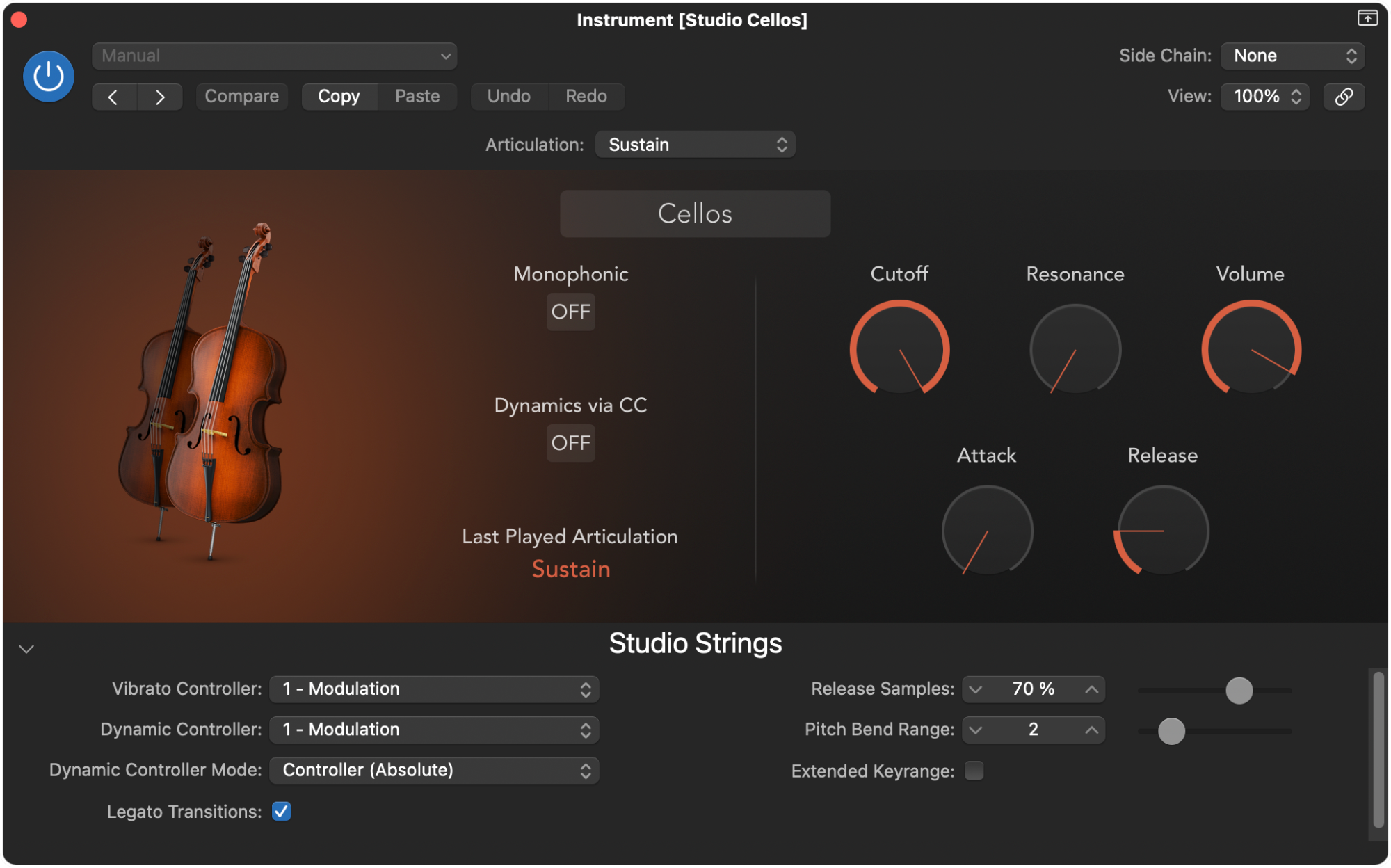Decrease Release Samples with down chevron

(976, 689)
